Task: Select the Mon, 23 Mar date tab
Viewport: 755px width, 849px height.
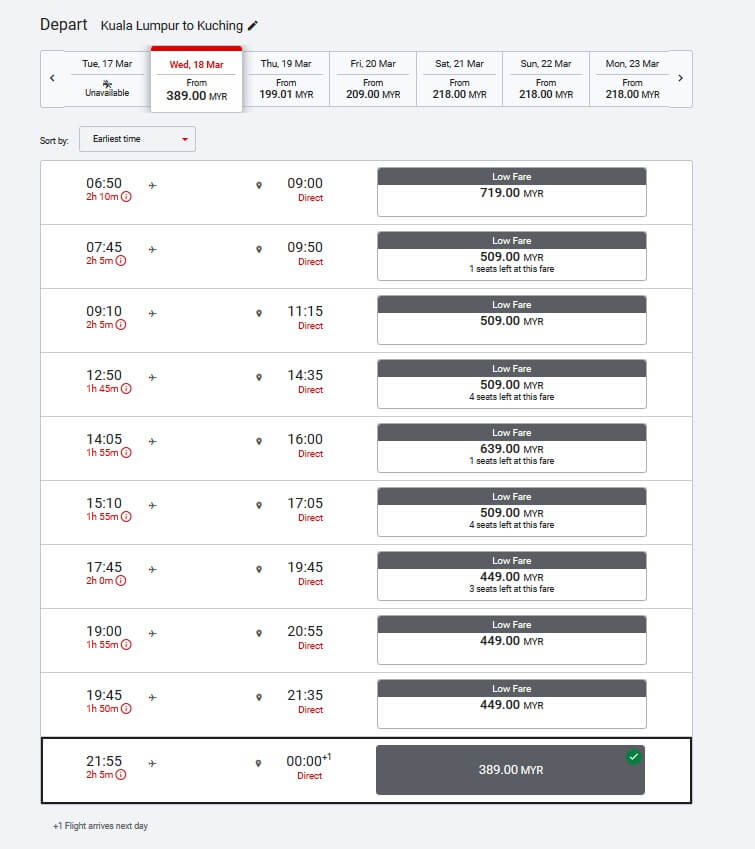Action: (632, 79)
